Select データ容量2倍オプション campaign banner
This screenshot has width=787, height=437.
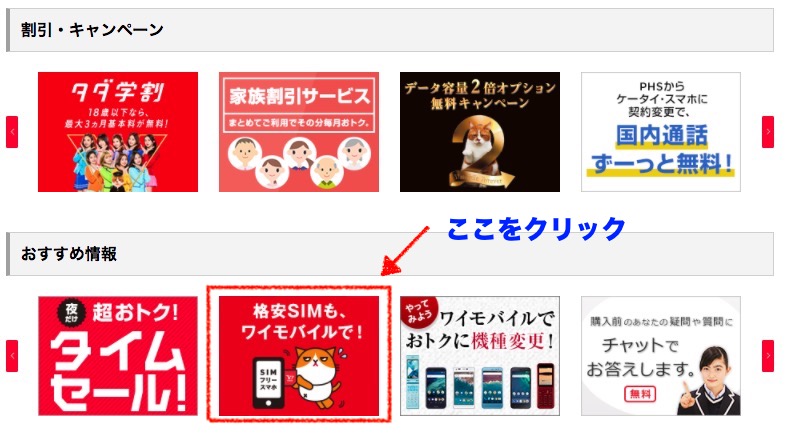pyautogui.click(x=480, y=131)
